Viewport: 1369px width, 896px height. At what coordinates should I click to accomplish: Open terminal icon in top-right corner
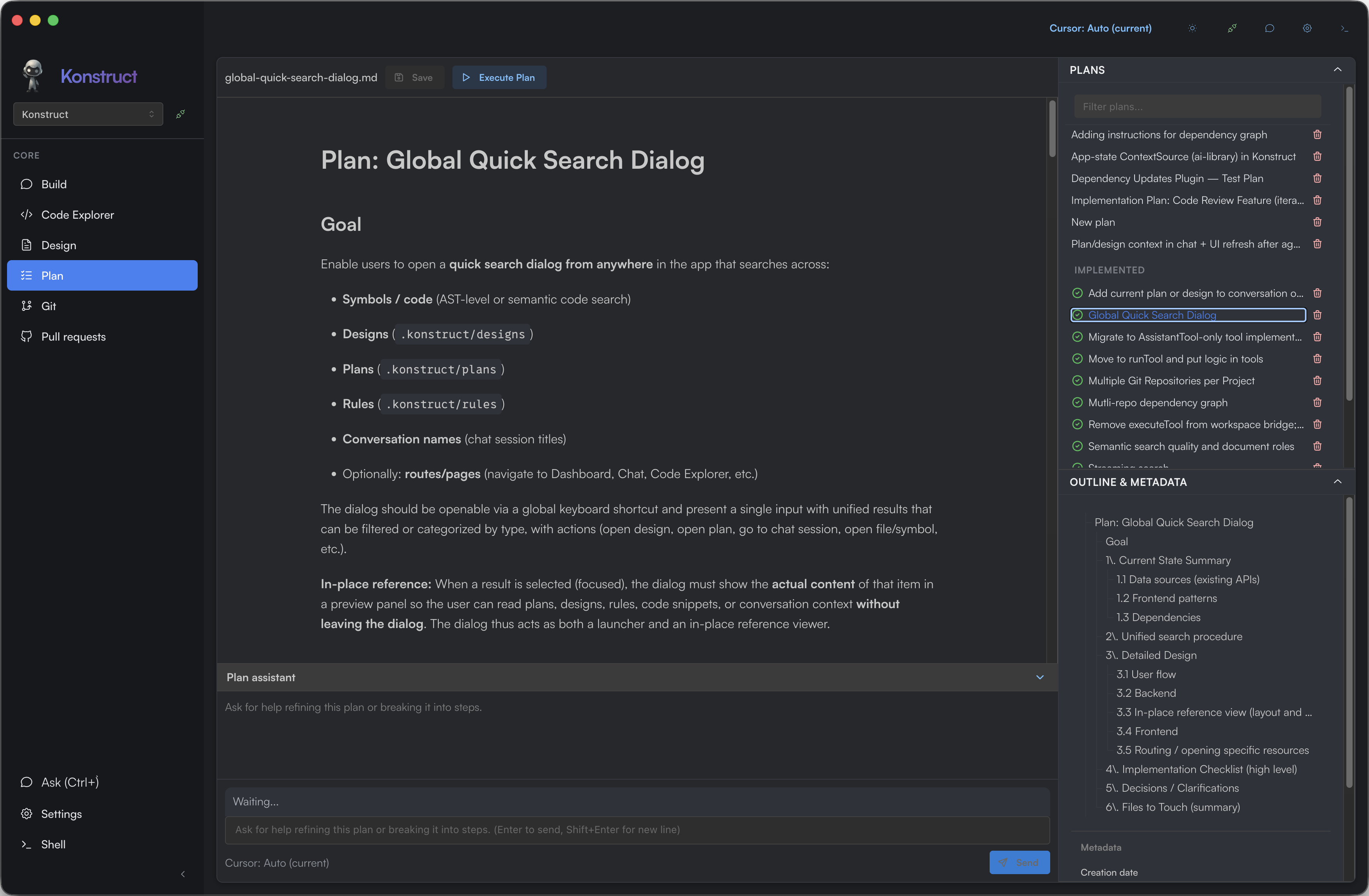click(1344, 28)
